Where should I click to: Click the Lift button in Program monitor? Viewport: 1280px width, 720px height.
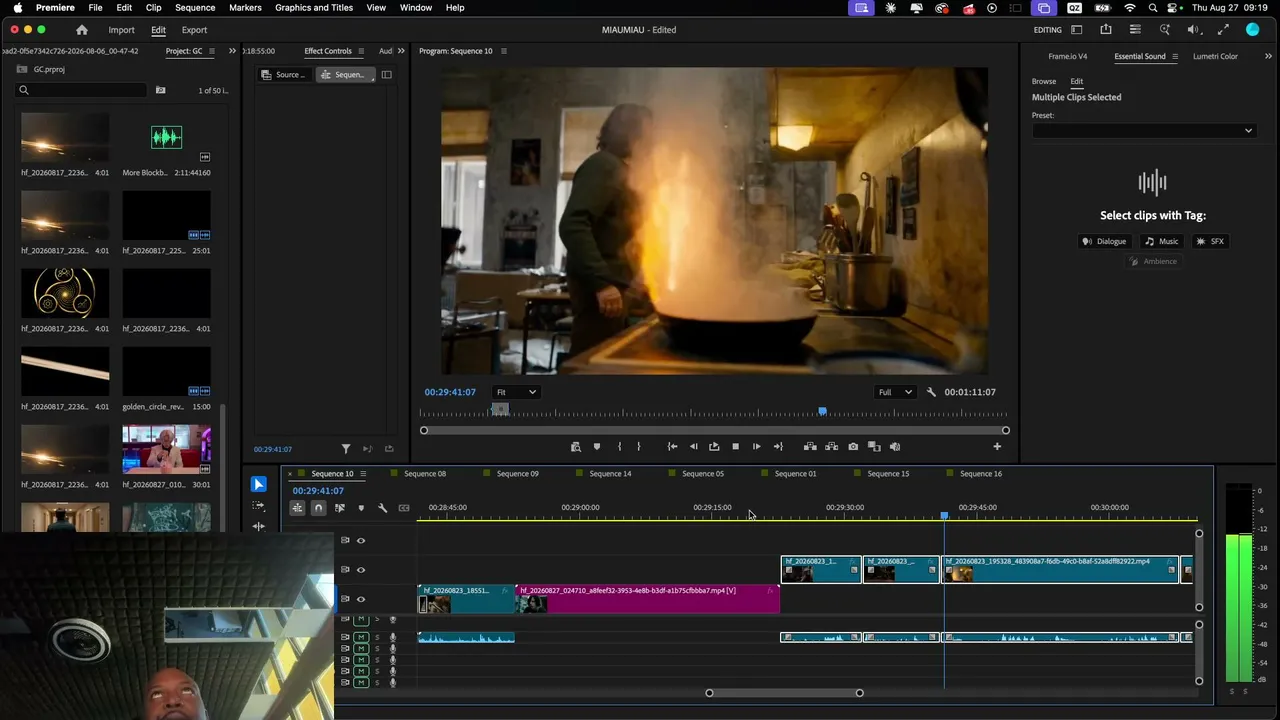810,447
